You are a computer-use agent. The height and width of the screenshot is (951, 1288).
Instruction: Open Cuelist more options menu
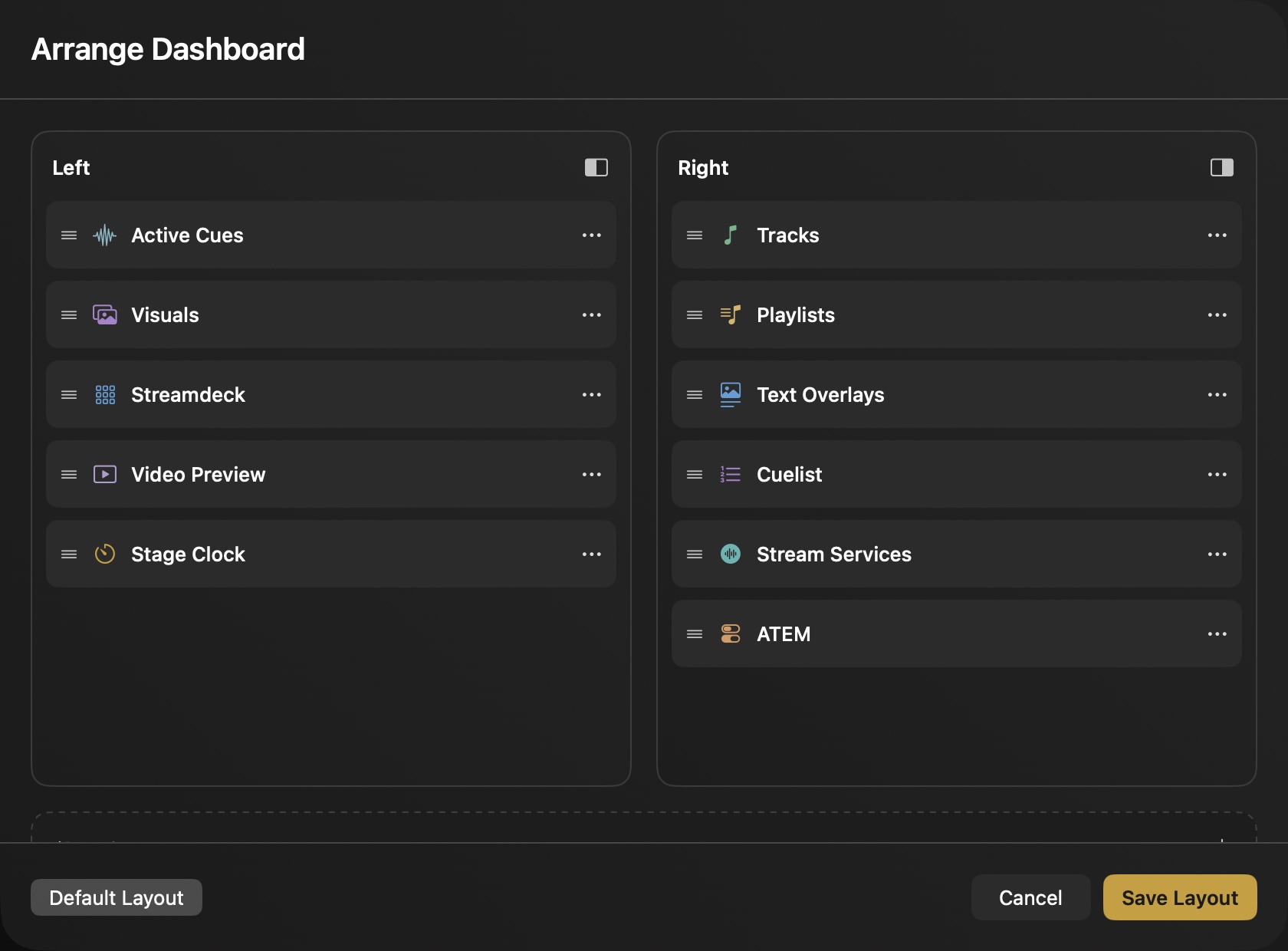(1217, 475)
